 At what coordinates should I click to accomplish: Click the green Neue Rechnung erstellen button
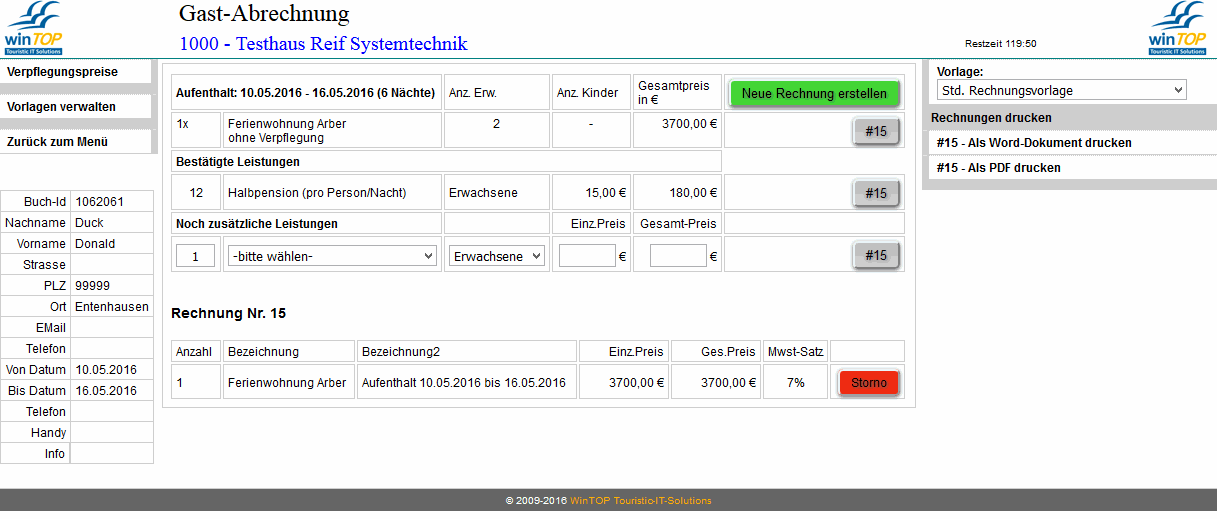pos(814,93)
